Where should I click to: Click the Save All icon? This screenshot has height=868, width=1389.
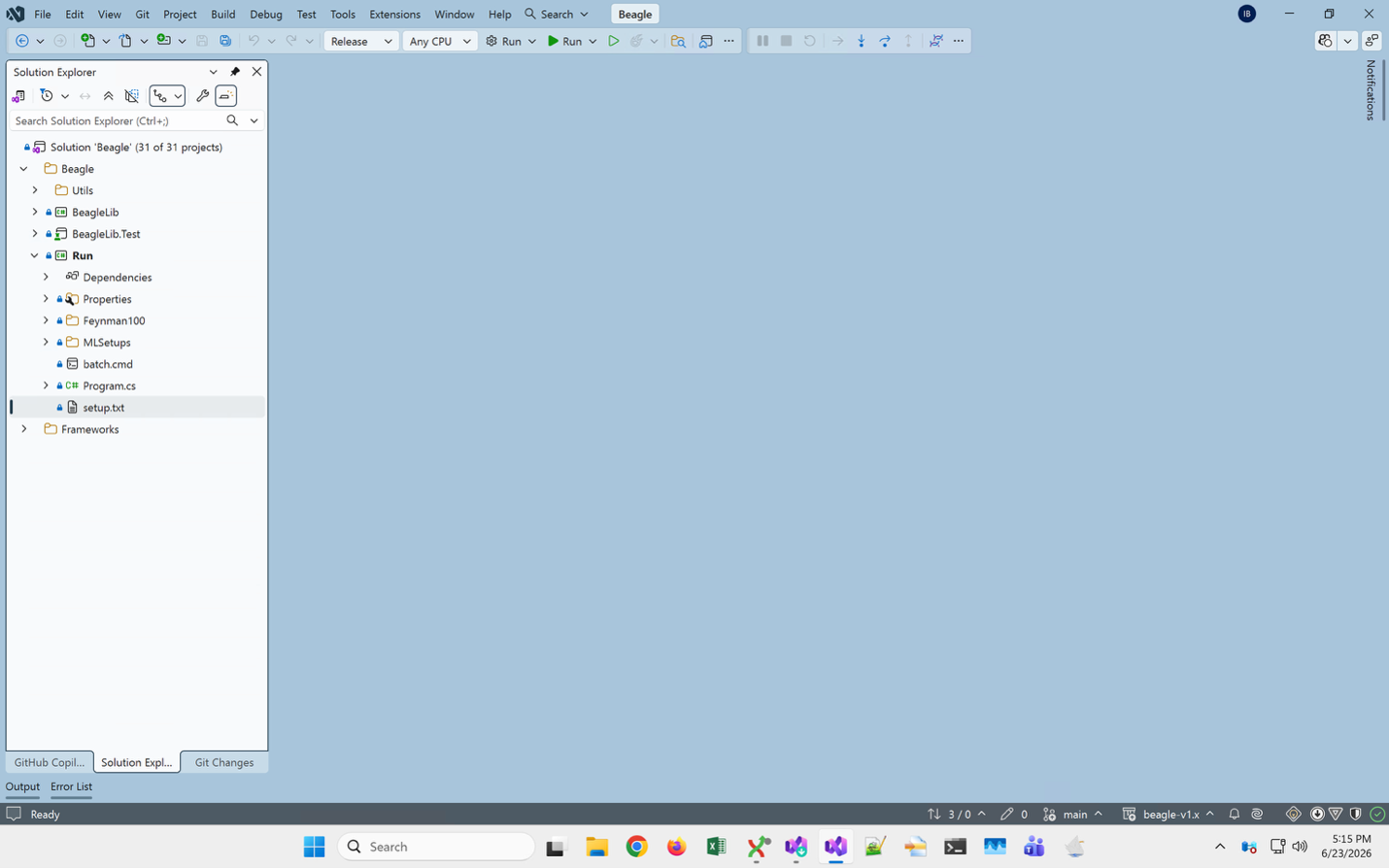coord(225,41)
